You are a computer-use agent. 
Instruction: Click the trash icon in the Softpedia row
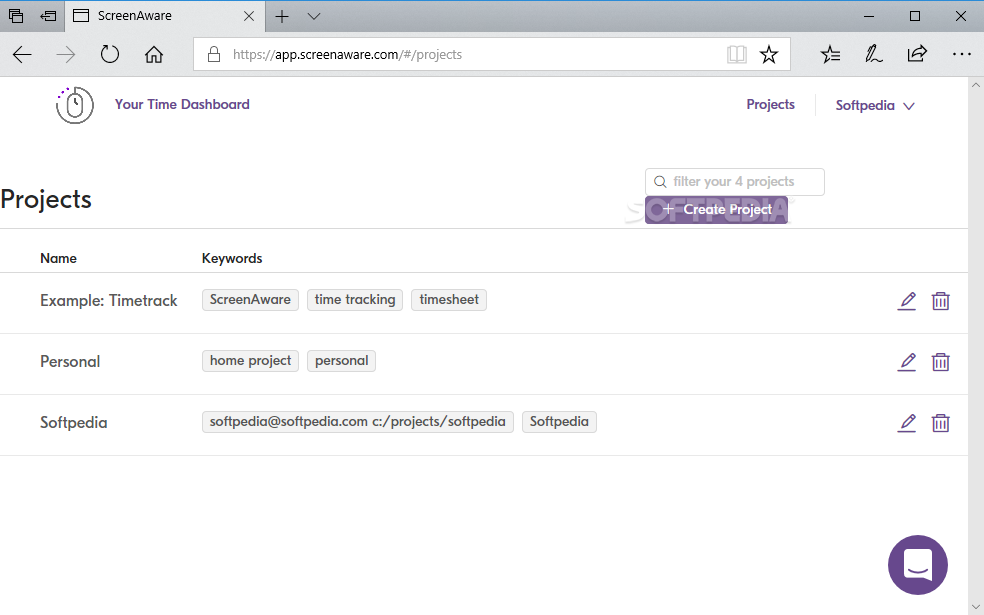tap(940, 423)
